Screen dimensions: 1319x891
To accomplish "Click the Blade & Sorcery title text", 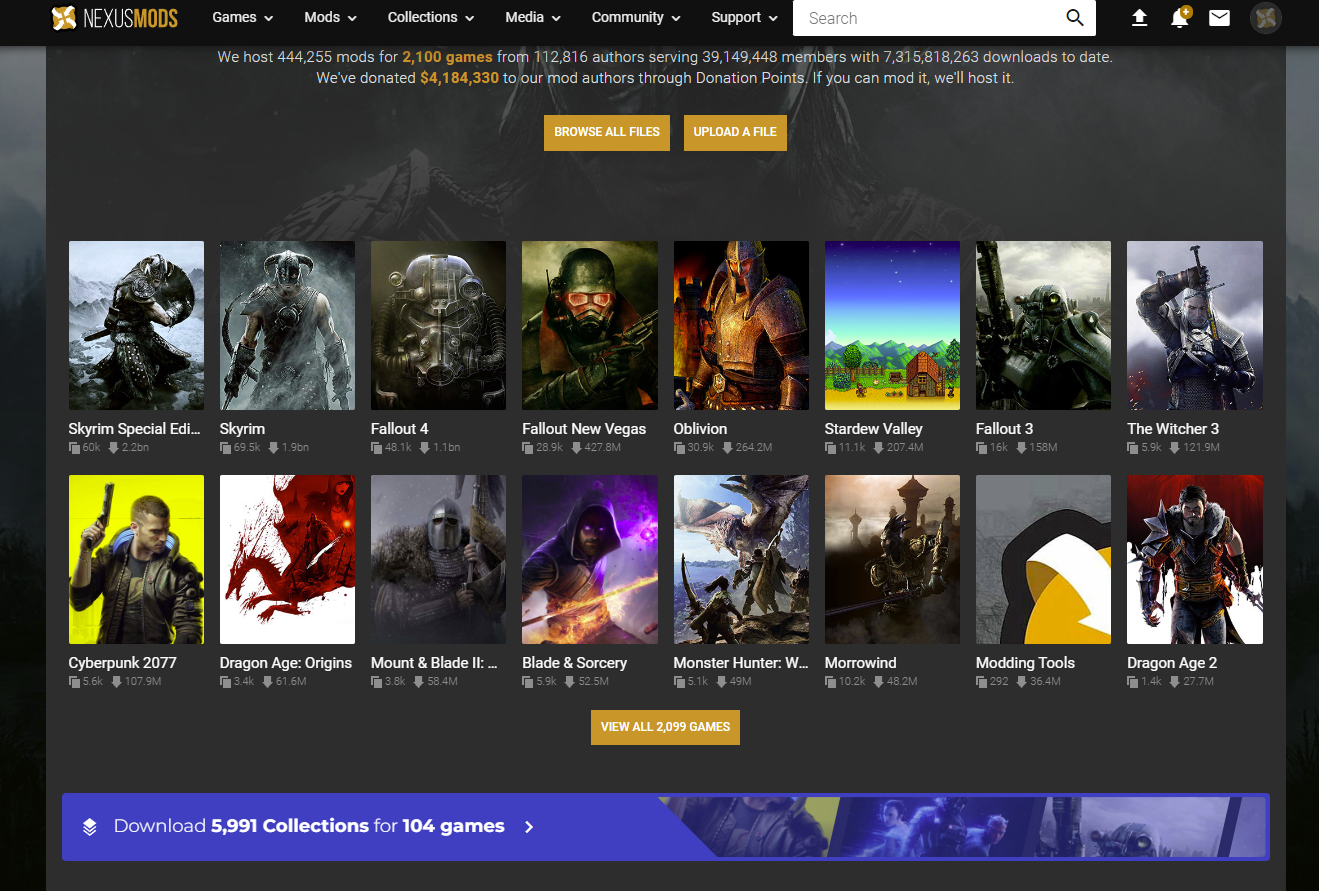I will (575, 662).
